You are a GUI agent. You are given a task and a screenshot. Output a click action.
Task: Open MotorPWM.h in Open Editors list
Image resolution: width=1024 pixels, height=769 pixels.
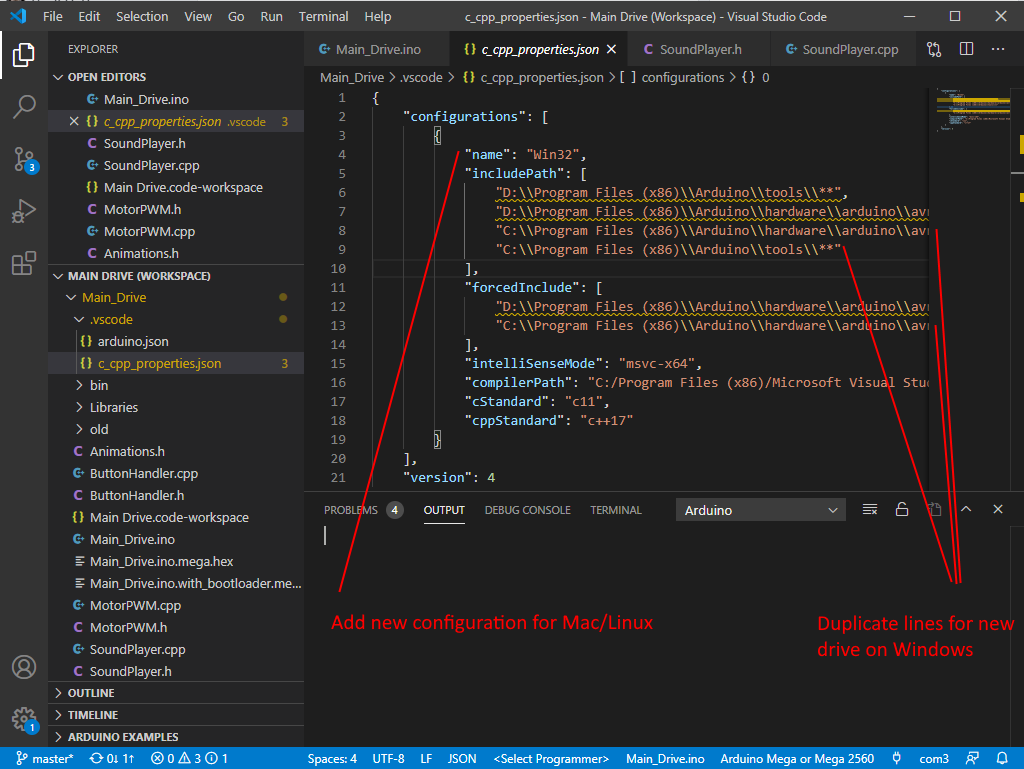176,210
